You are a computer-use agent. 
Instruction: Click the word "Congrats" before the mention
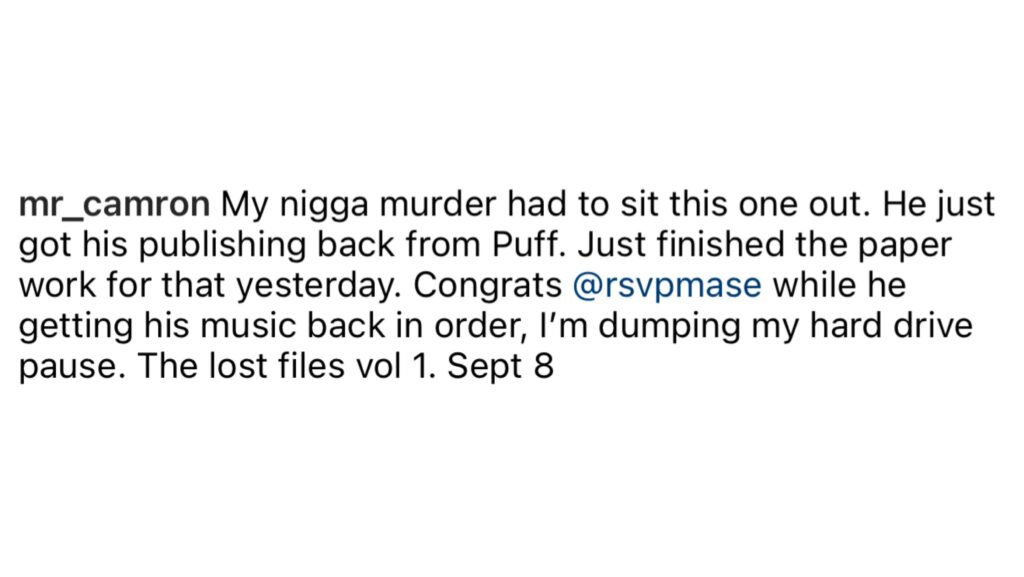tap(487, 287)
